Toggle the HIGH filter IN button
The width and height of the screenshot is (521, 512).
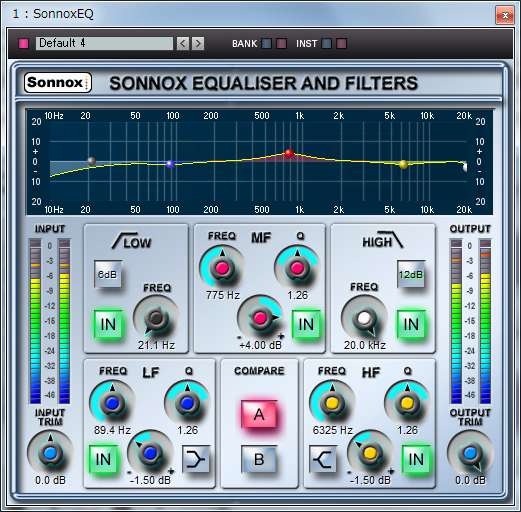(411, 324)
